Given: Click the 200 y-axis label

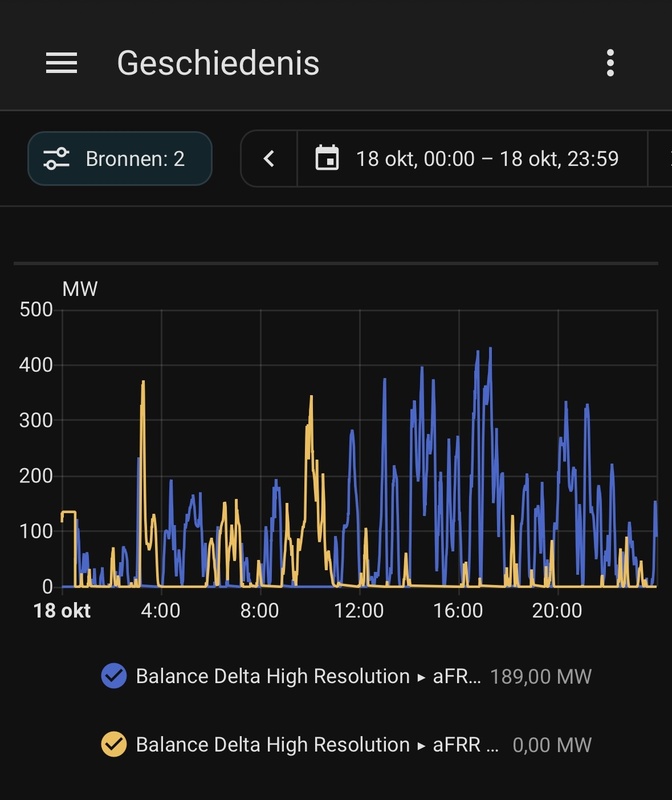Looking at the screenshot, I should click(36, 476).
